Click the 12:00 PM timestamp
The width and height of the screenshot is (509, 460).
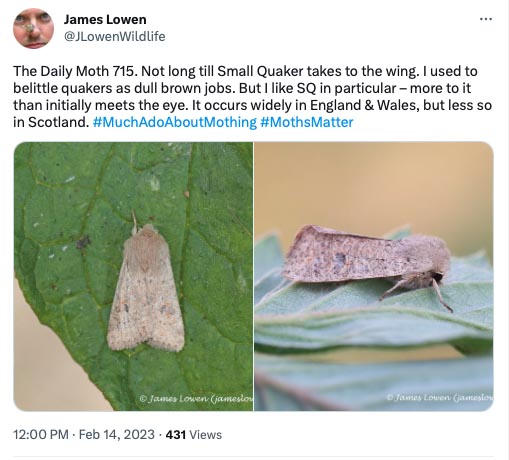[41, 435]
